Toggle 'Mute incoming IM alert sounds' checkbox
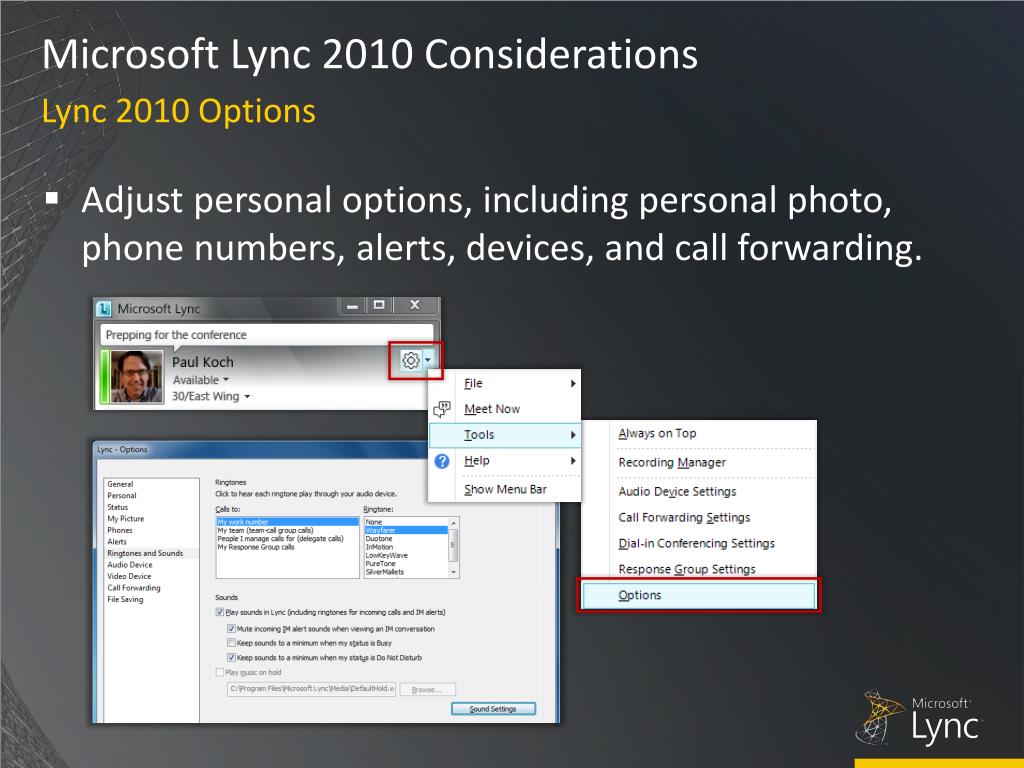Viewport: 1024px width, 768px height. pyautogui.click(x=231, y=628)
